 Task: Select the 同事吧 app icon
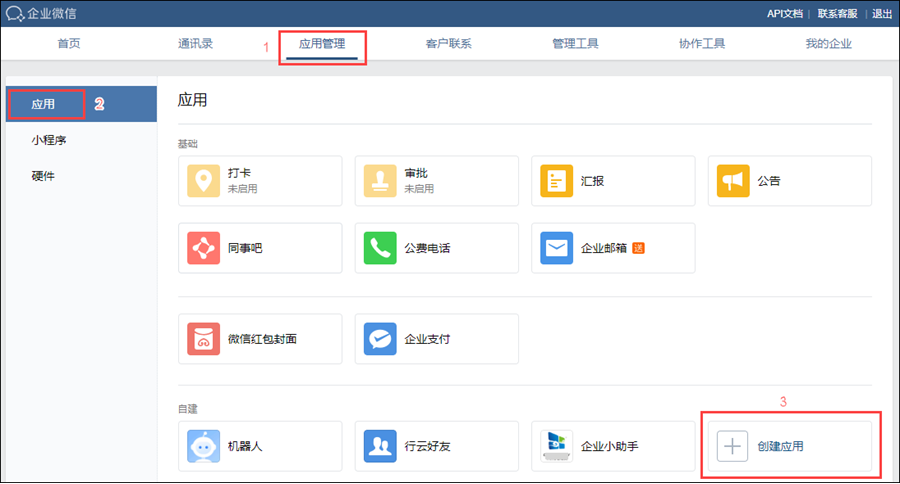[x=204, y=247]
